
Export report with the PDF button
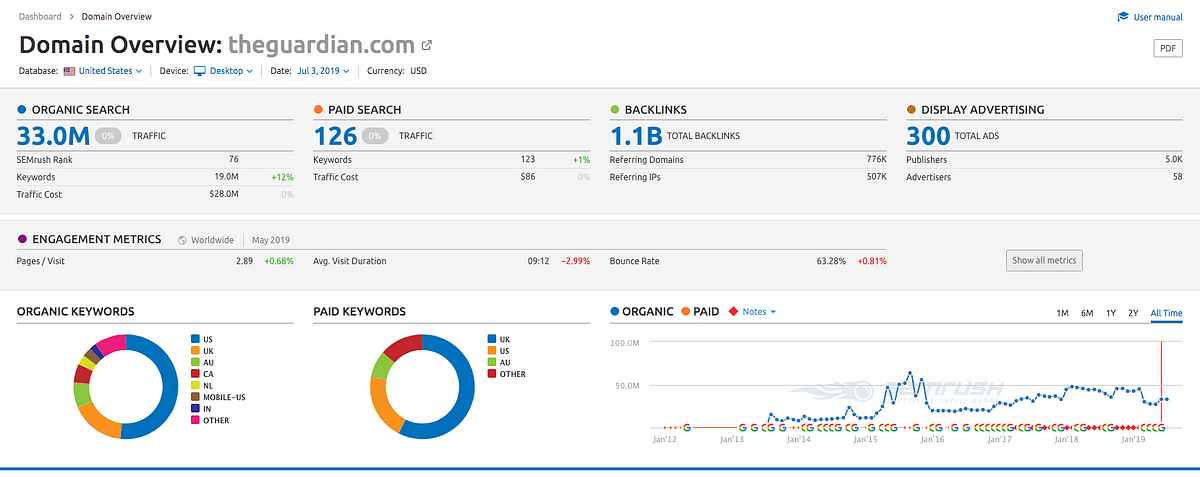[x=1168, y=48]
